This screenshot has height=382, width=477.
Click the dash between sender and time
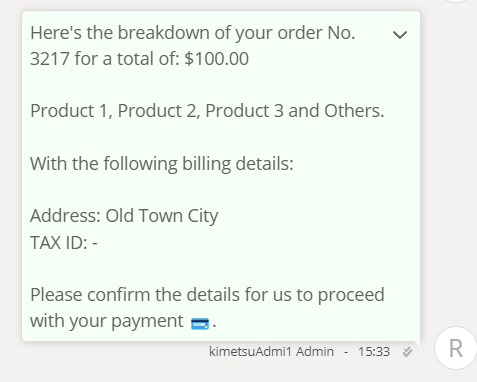[346, 352]
